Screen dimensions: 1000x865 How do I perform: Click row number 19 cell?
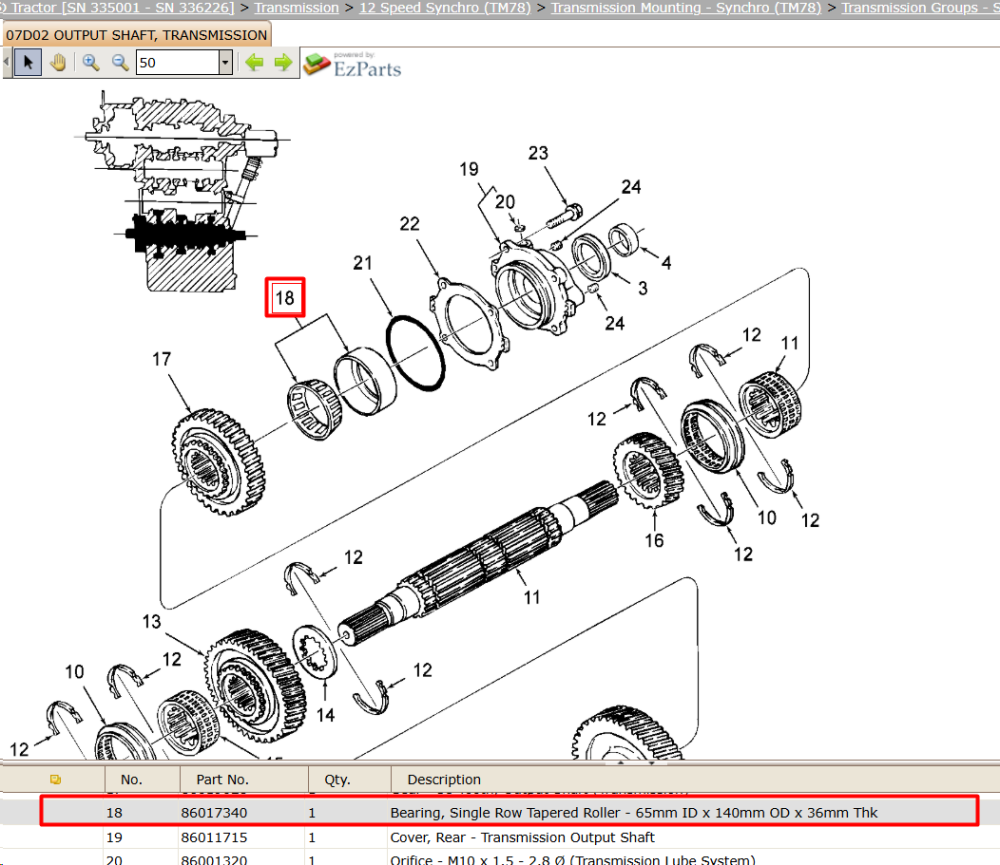[x=114, y=838]
